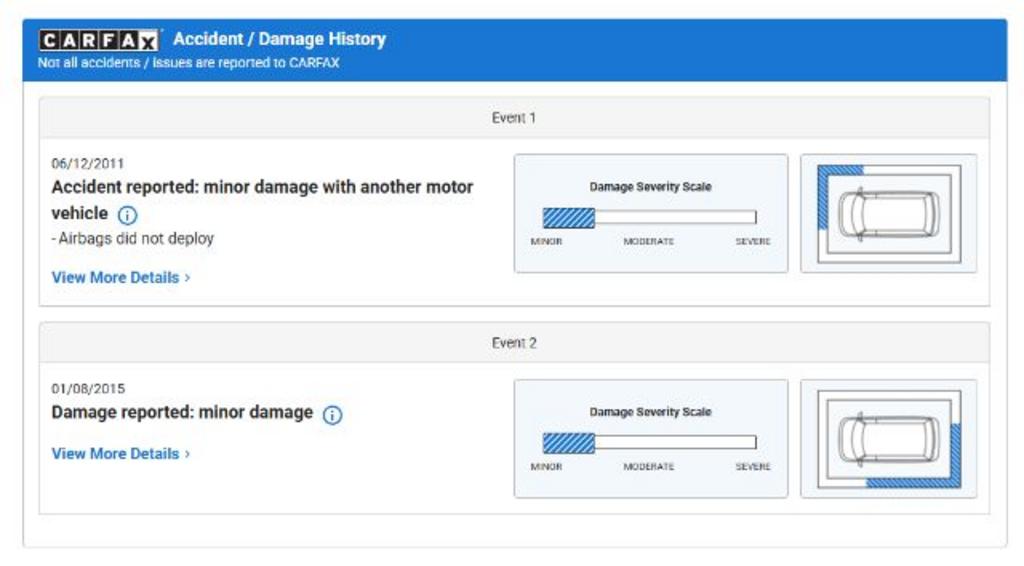The width and height of the screenshot is (1024, 566).
Task: Click the Event 1 section header
Action: pyautogui.click(x=514, y=118)
